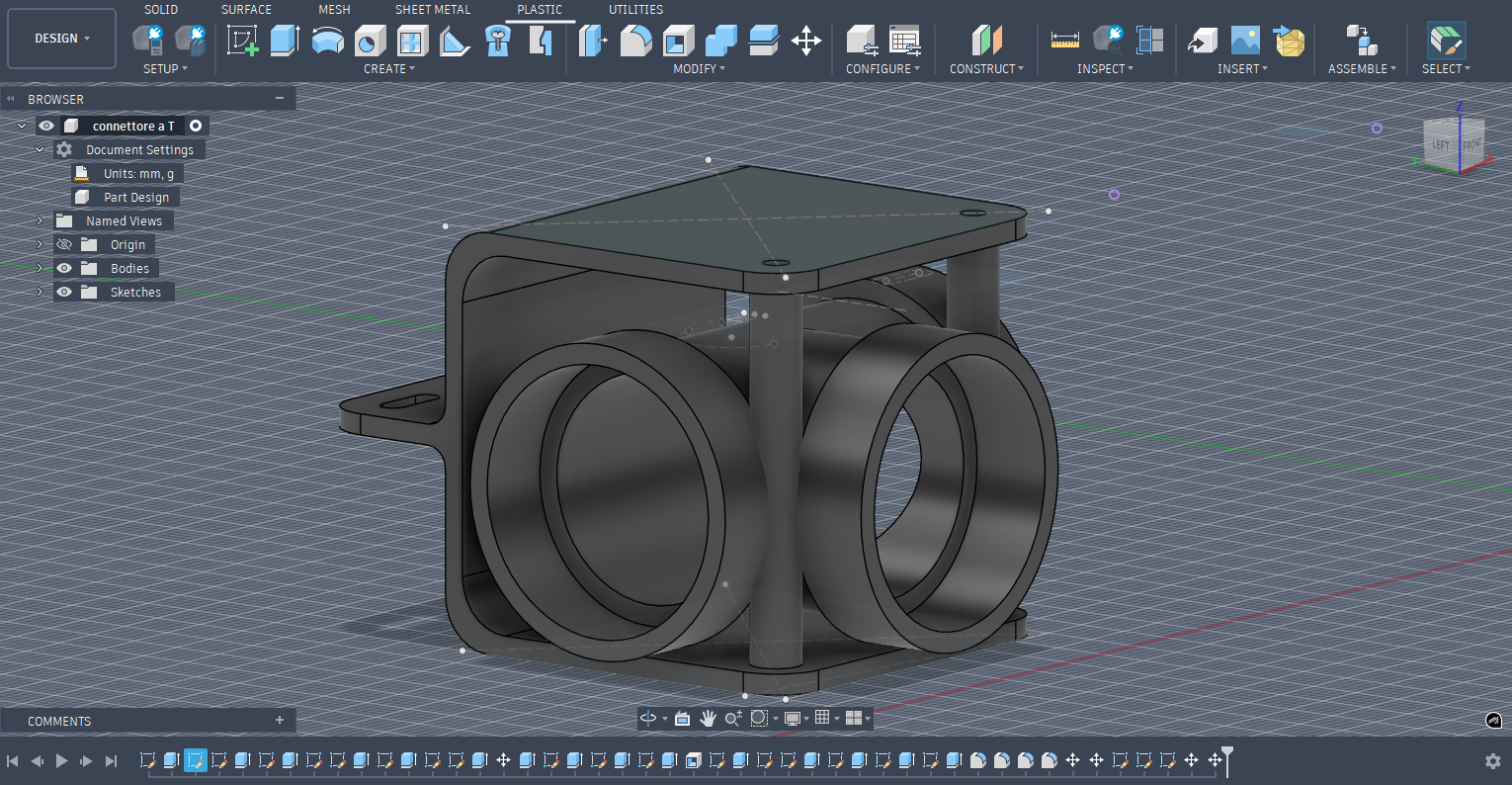Image resolution: width=1512 pixels, height=785 pixels.
Task: Switch to the SURFACE tab
Action: pos(246,10)
